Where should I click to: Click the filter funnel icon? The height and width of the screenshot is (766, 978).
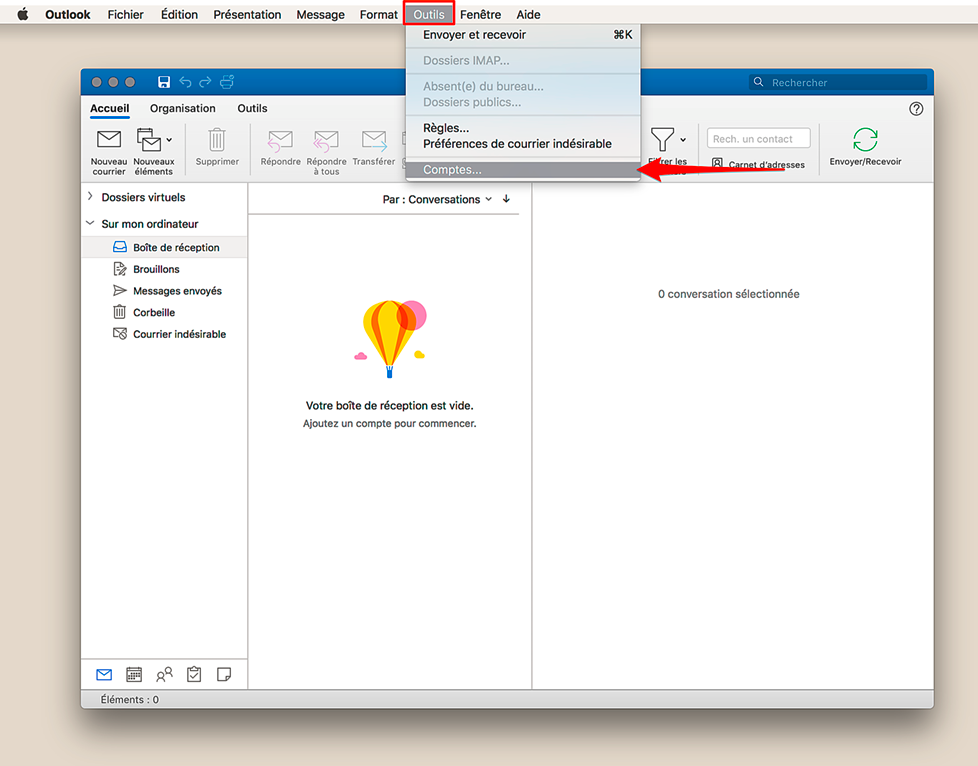click(x=662, y=139)
